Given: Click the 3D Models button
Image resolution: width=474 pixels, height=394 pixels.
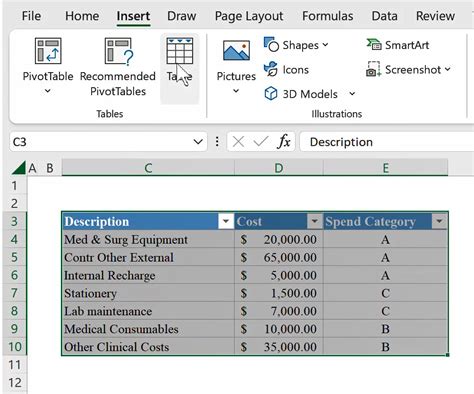Looking at the screenshot, I should point(301,94).
